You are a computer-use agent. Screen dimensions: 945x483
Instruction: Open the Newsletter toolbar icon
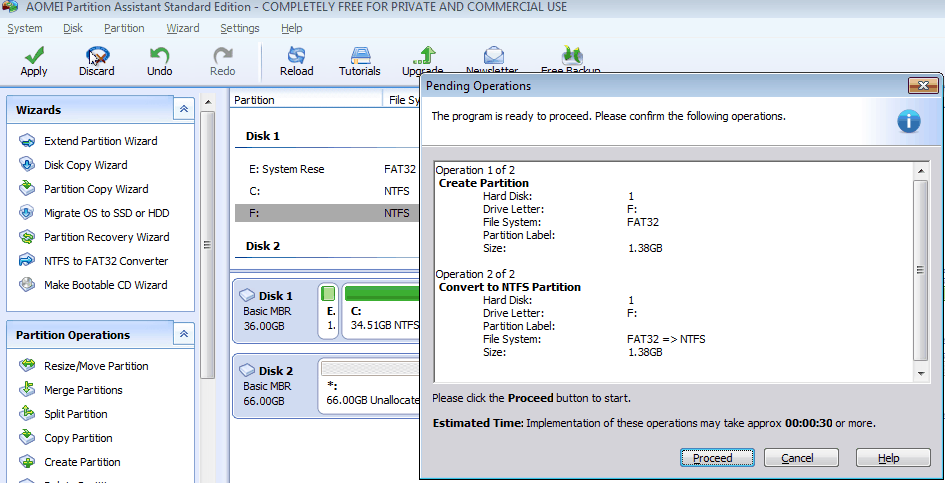click(494, 55)
